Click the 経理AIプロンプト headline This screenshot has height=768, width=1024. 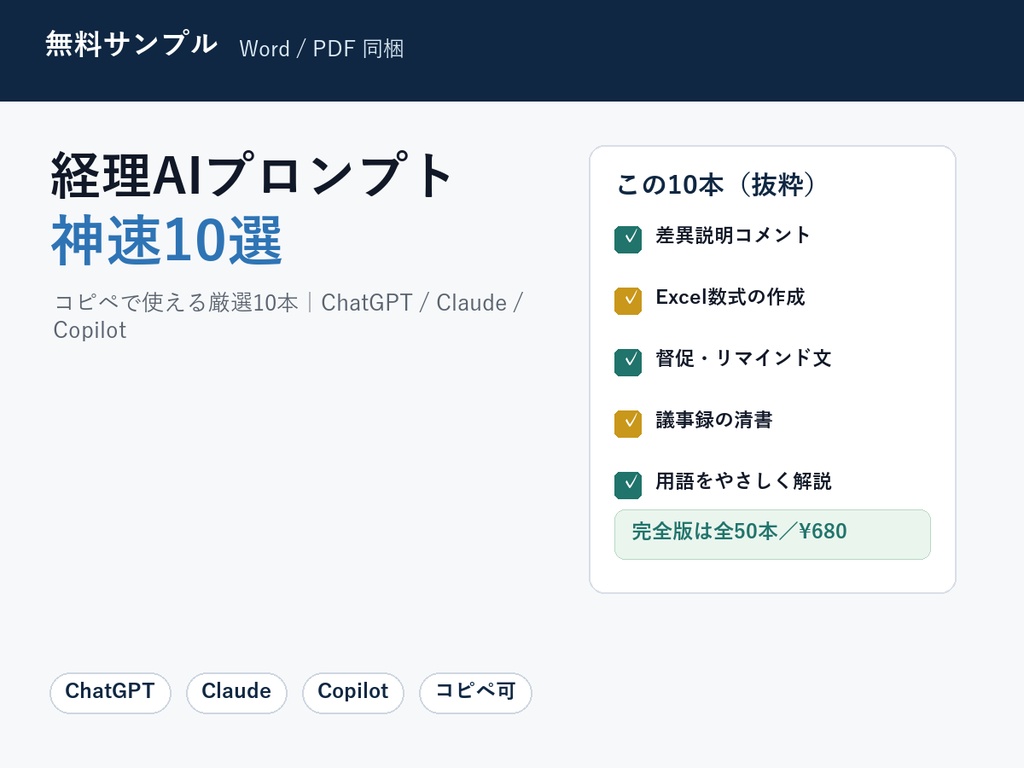(x=252, y=175)
